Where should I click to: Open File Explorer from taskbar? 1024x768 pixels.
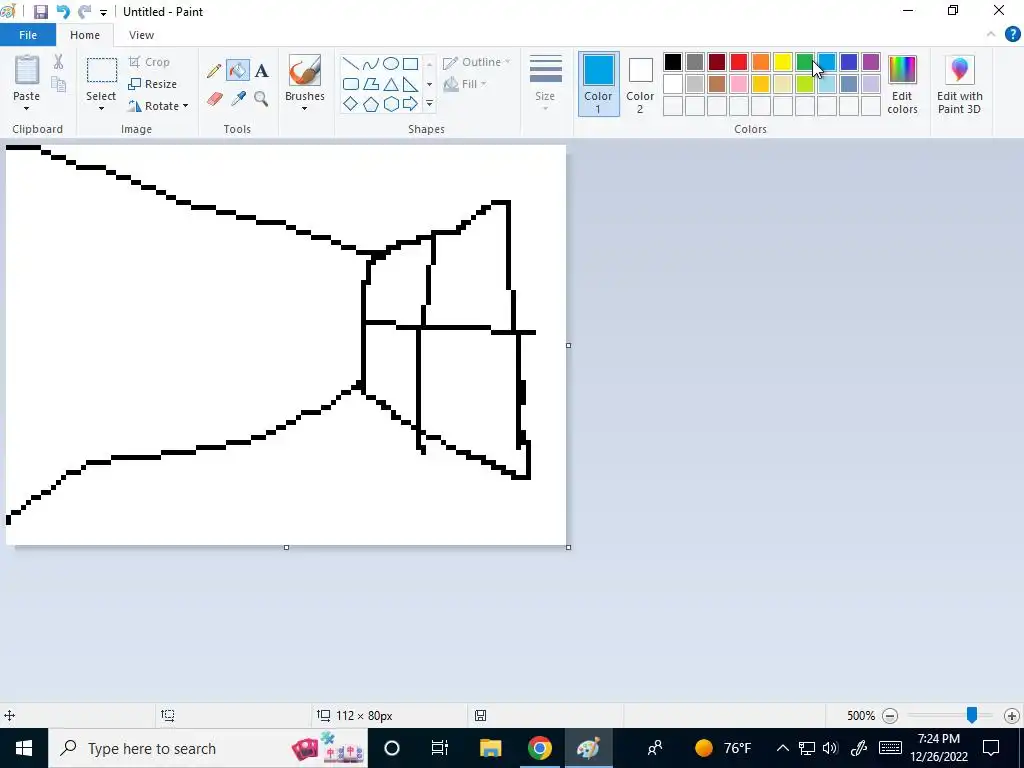(490, 748)
